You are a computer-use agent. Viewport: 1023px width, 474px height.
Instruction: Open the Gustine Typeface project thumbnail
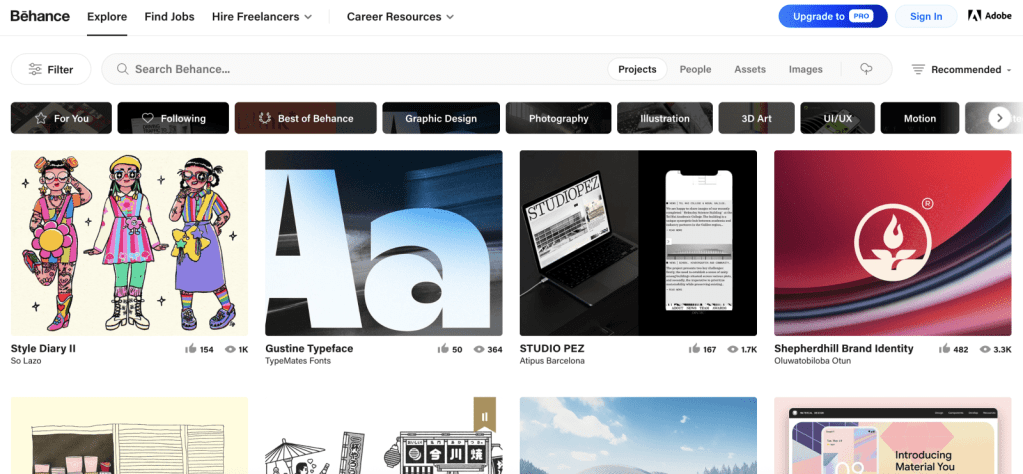point(383,243)
